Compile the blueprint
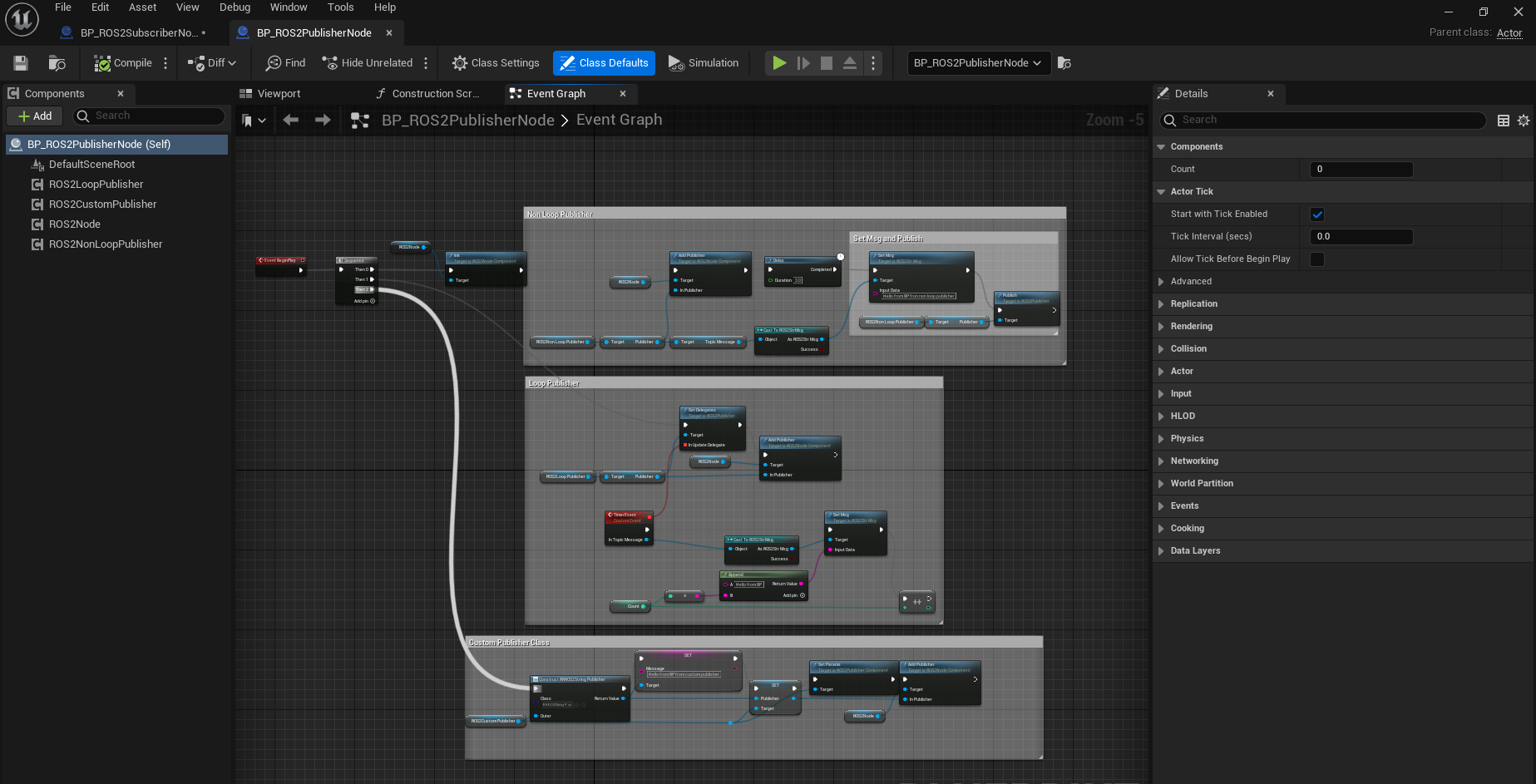Screen dimensions: 1536x784 123,63
